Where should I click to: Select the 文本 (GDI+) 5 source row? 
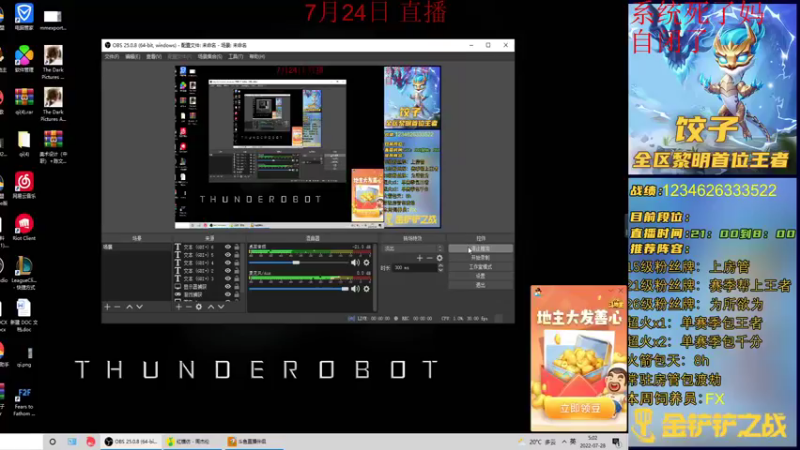point(207,255)
